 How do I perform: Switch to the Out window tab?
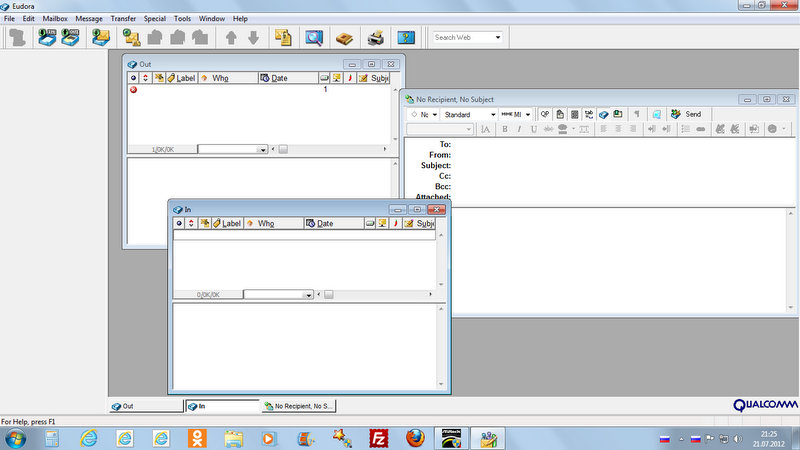146,406
